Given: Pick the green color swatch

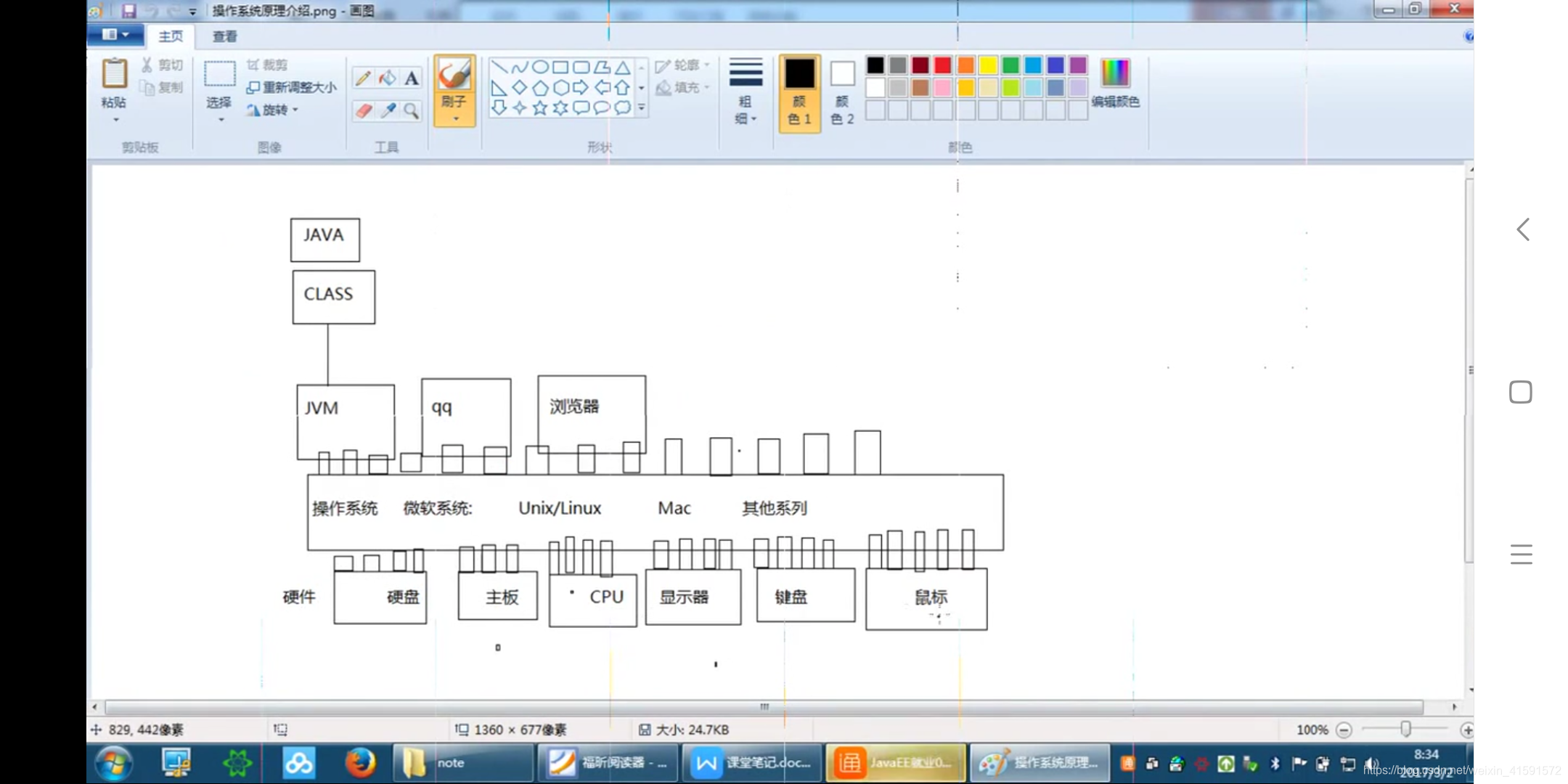Looking at the screenshot, I should 1010,65.
